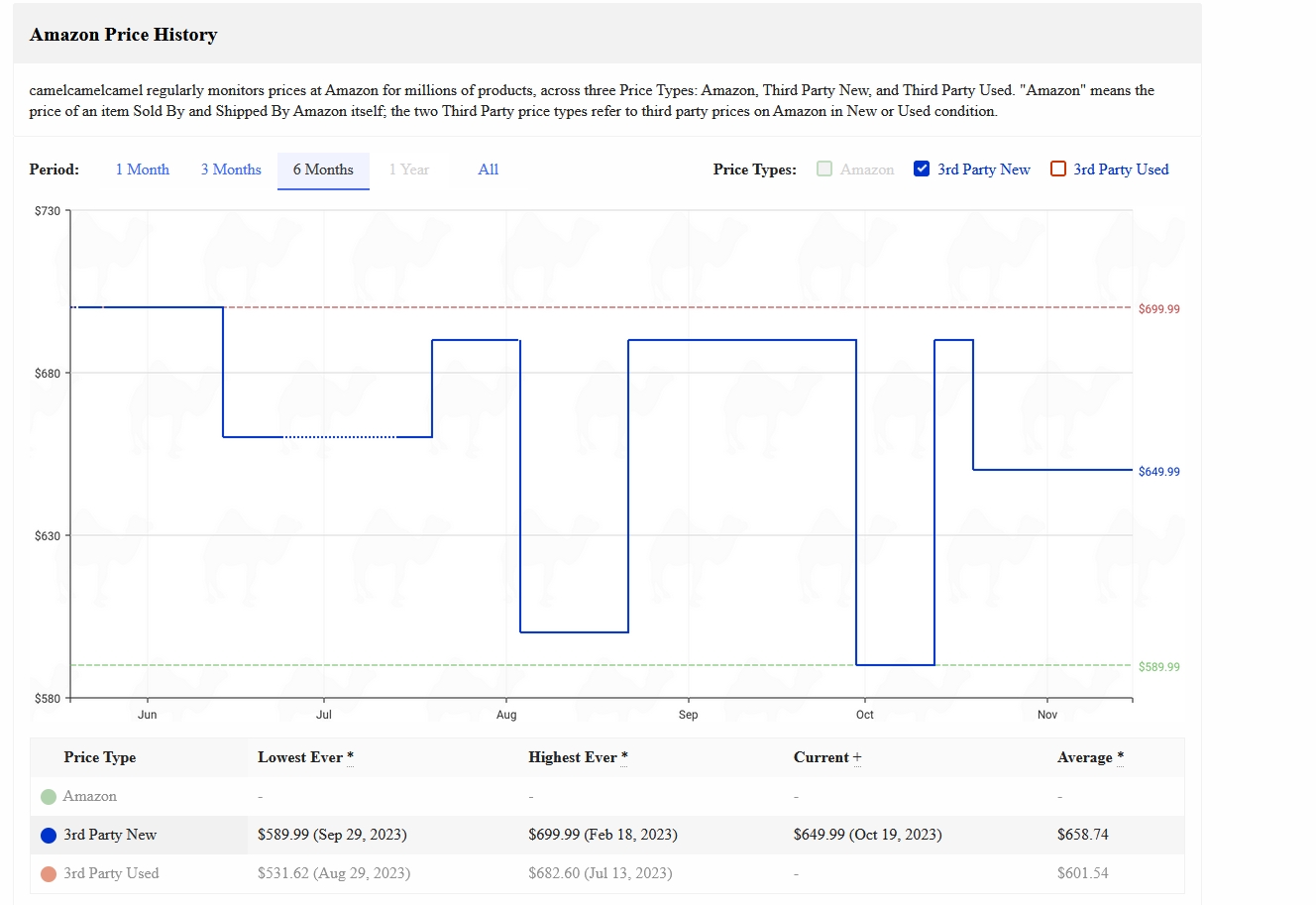Click the $680 y-axis label
The height and width of the screenshot is (905, 1316).
tap(48, 374)
